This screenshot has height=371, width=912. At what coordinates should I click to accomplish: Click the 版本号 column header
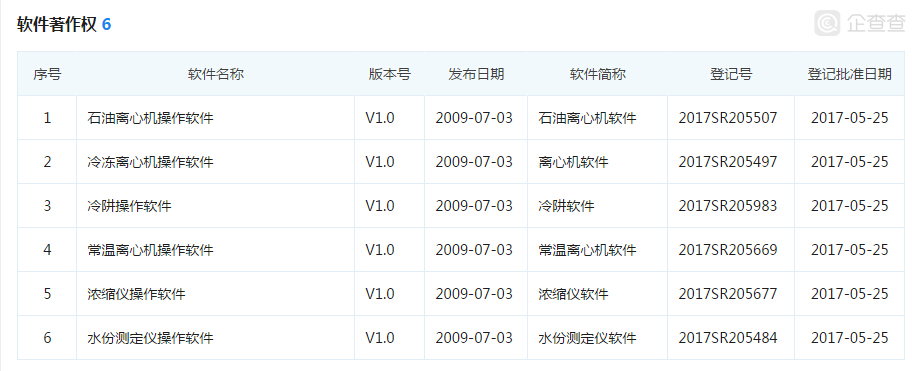pos(390,74)
